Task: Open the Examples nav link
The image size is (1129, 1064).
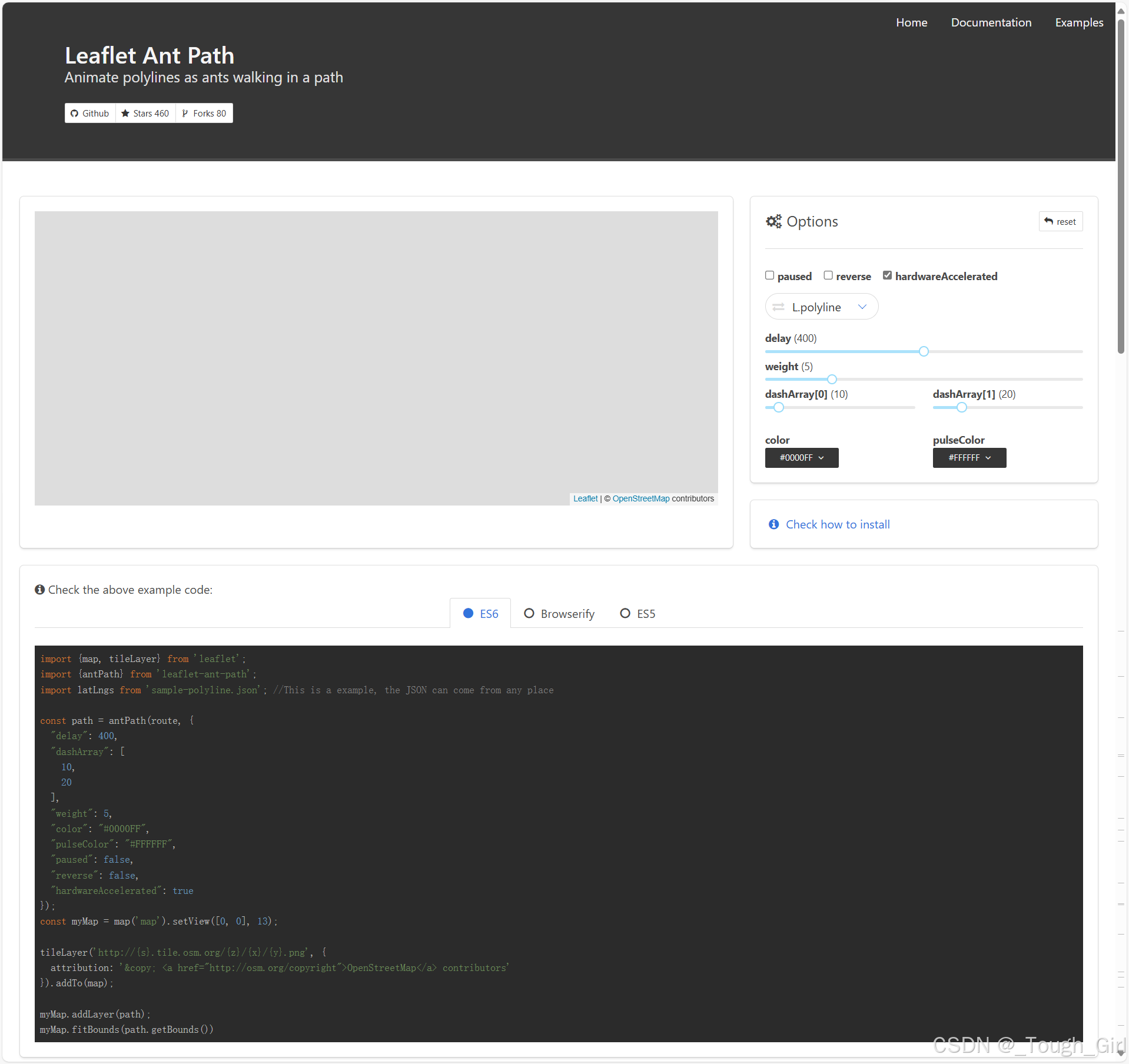Action: coord(1079,22)
